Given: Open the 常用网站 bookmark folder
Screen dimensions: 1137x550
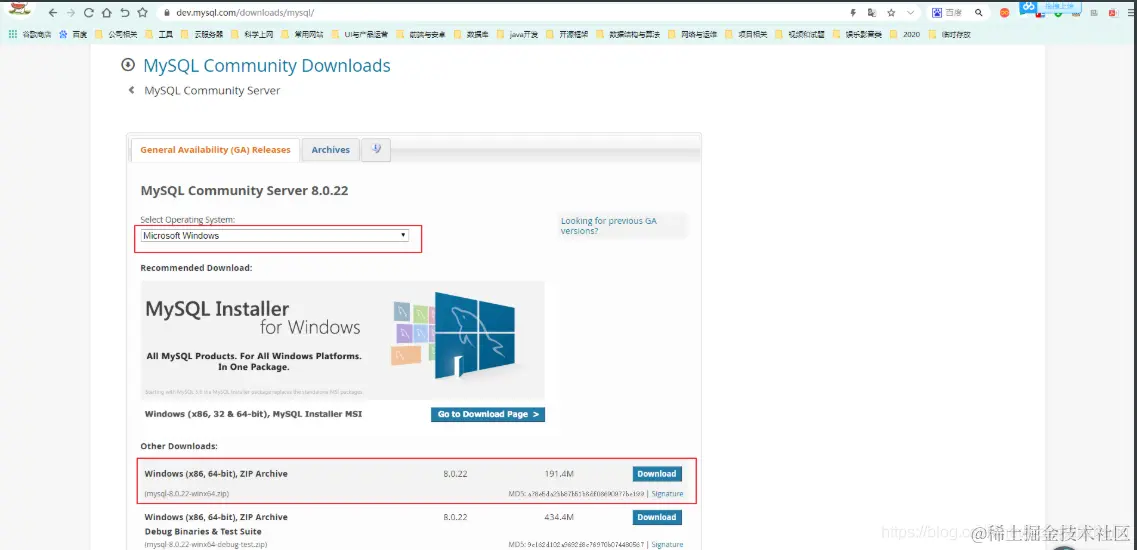Looking at the screenshot, I should pos(302,34).
